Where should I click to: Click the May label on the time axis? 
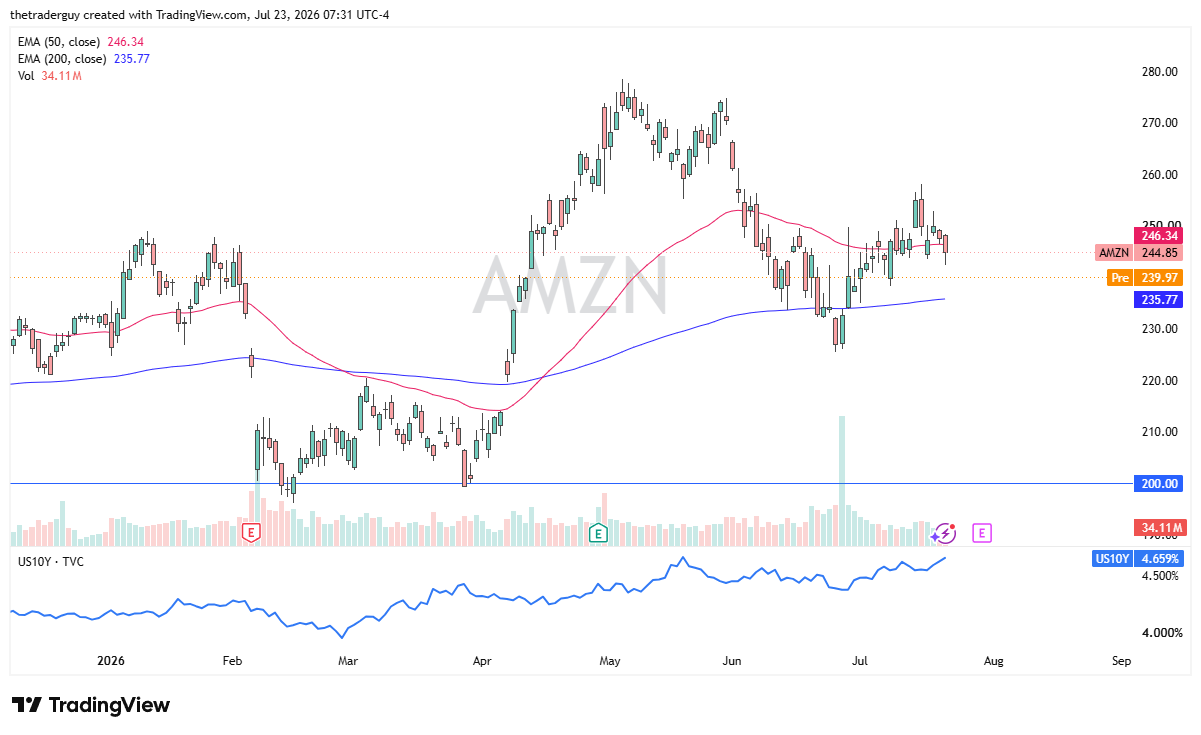click(610, 661)
